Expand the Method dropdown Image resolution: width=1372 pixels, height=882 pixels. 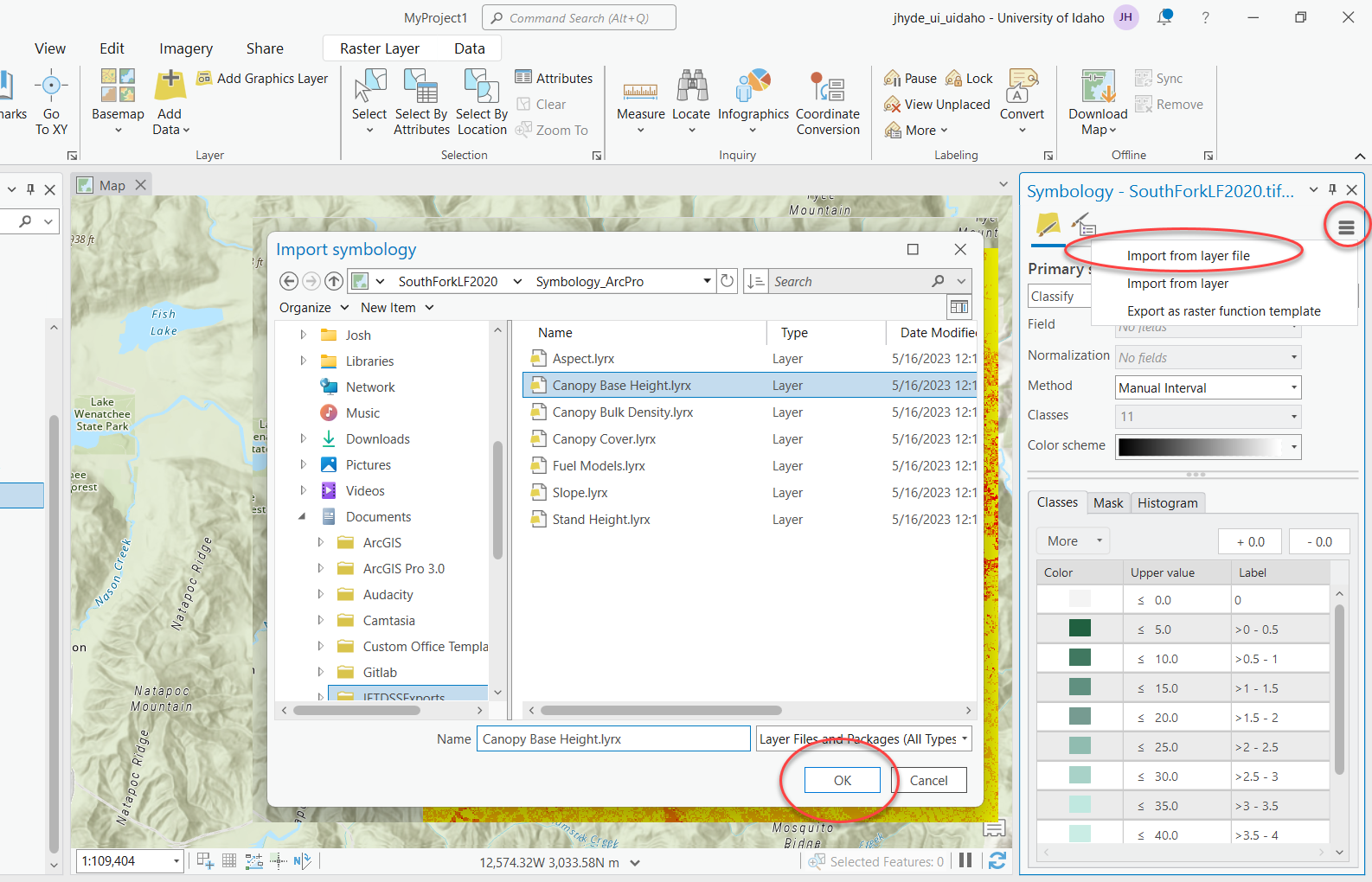(x=1294, y=387)
